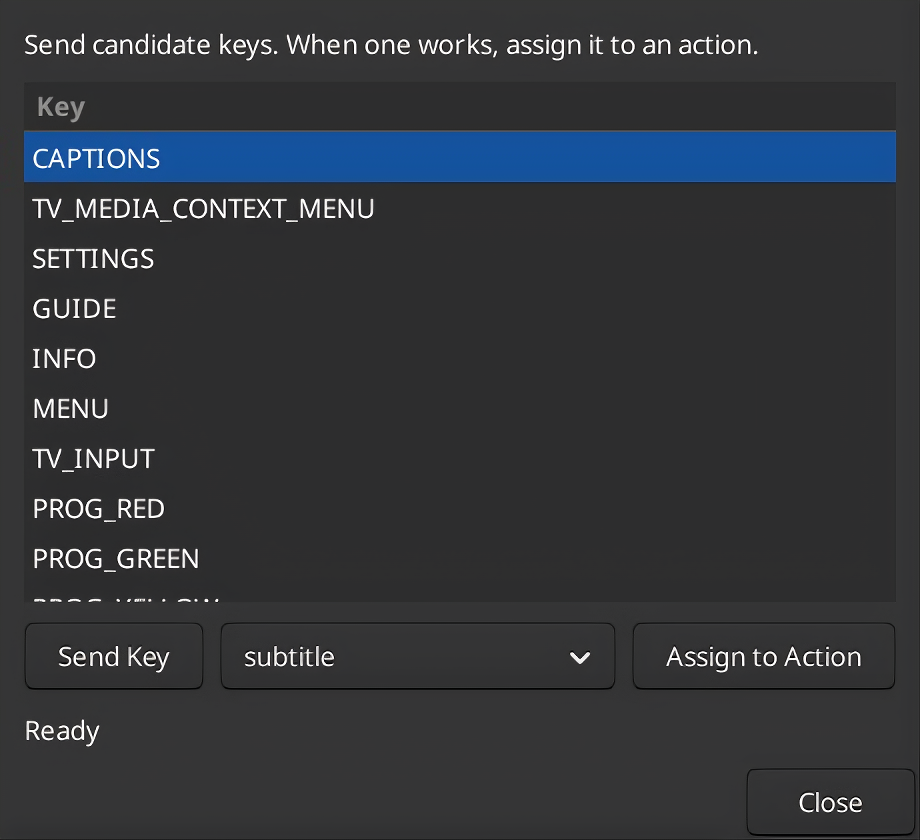The height and width of the screenshot is (840, 920).
Task: Select TV_MEDIA_CONTEXT_MENU in the key list
Action: (459, 208)
